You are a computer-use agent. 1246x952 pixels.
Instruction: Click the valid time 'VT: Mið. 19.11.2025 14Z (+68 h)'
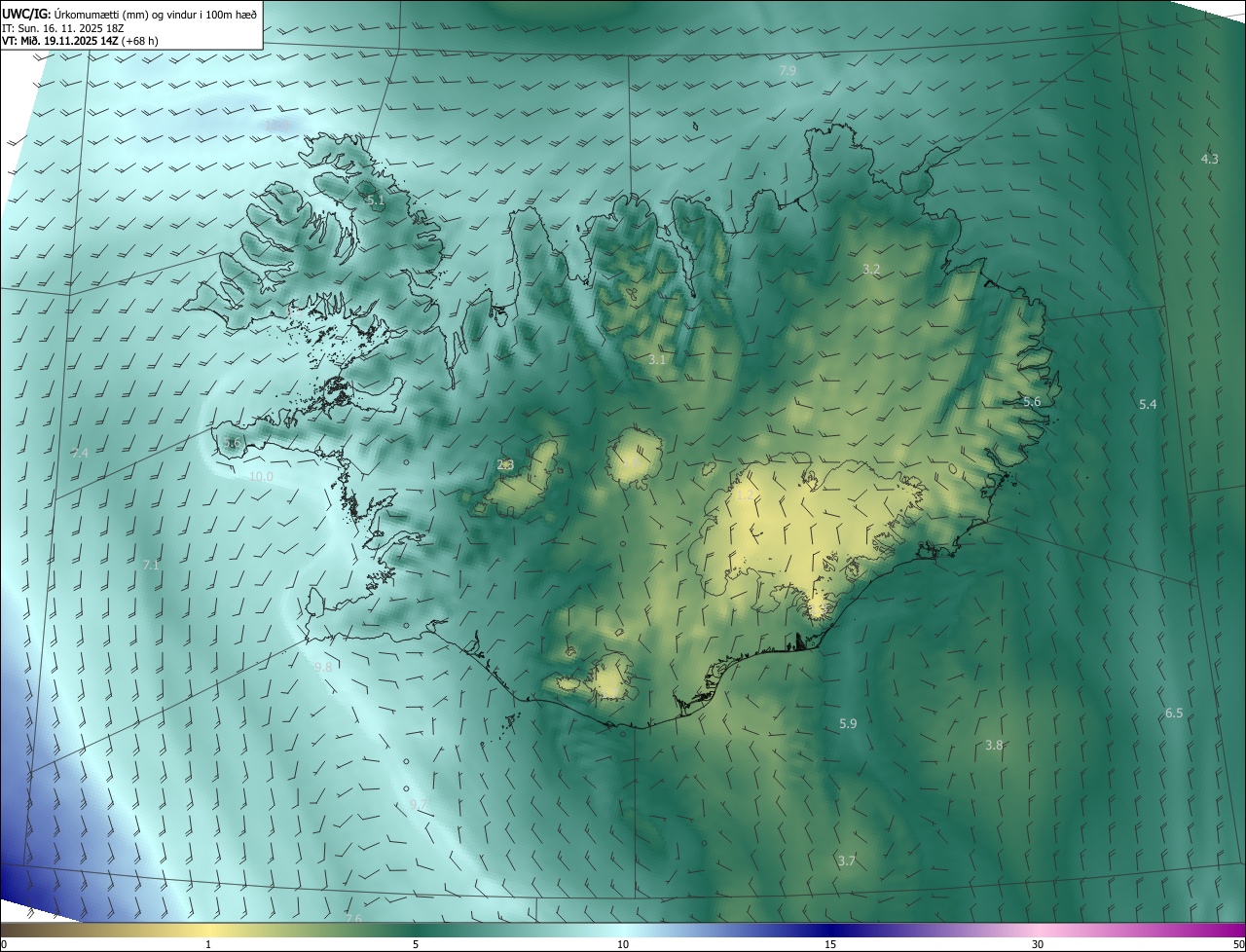80,41
